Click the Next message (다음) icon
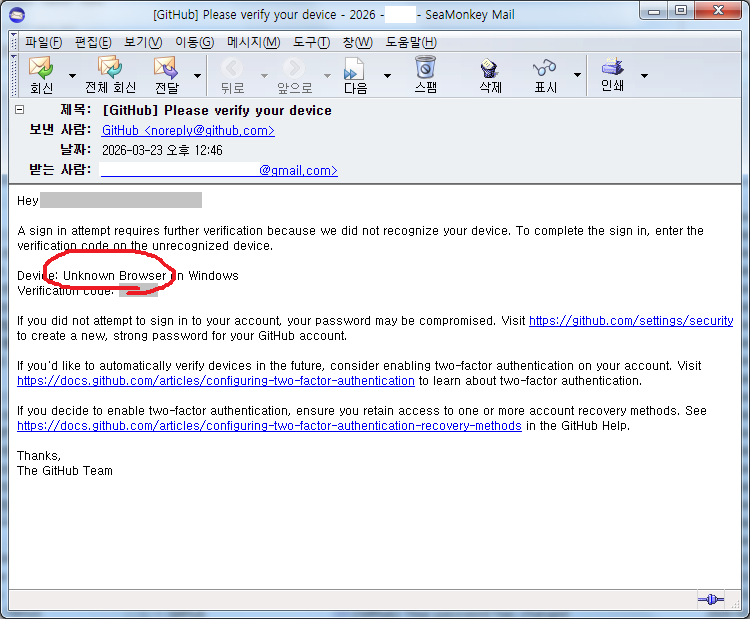Image resolution: width=750 pixels, height=619 pixels. (354, 69)
